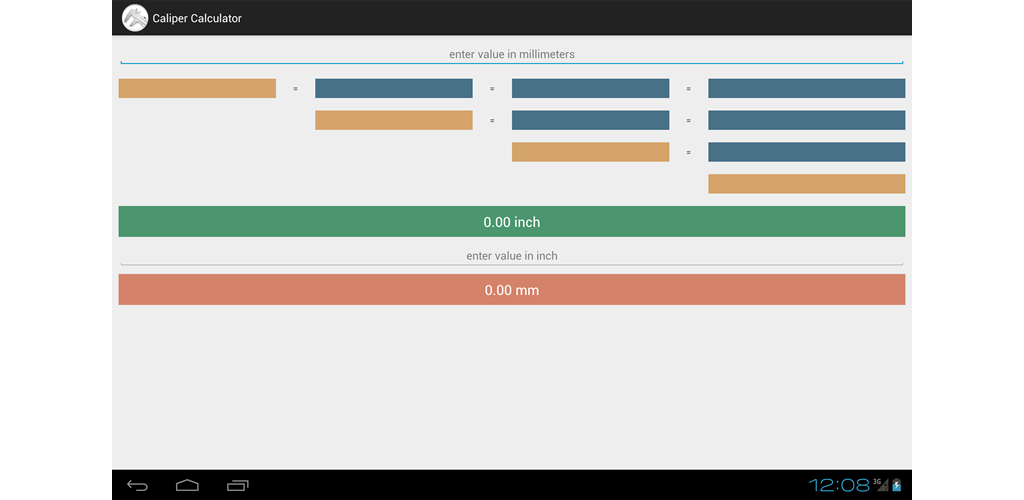Focus the enter value in millimeters field

[512, 55]
